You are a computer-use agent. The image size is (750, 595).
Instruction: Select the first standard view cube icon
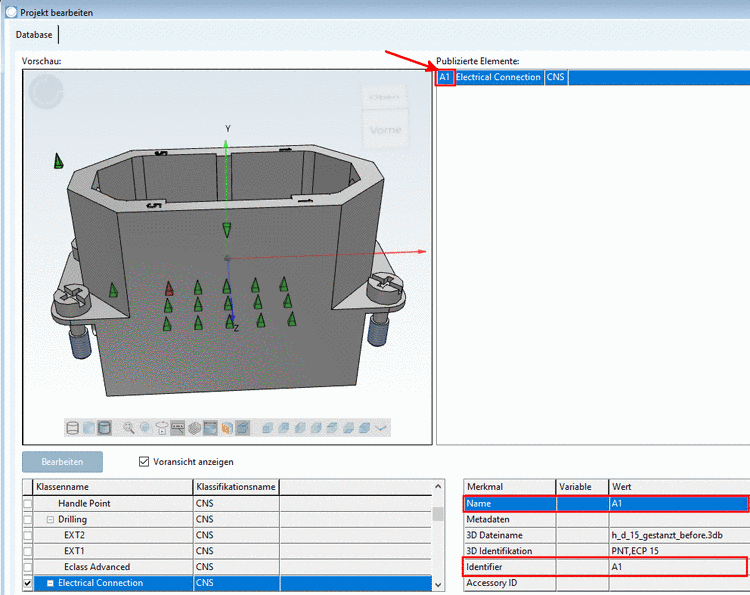[x=267, y=428]
